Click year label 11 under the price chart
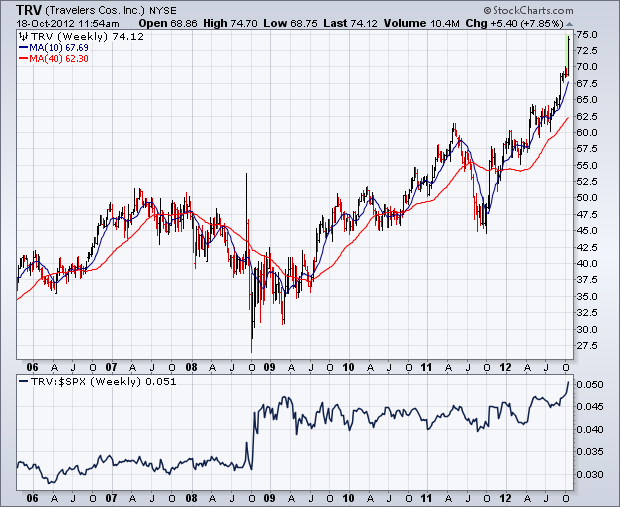The width and height of the screenshot is (620, 507). pos(426,367)
